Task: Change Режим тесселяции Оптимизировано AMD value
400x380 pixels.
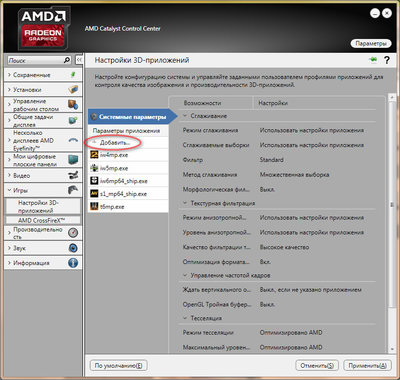Action: [x=291, y=332]
